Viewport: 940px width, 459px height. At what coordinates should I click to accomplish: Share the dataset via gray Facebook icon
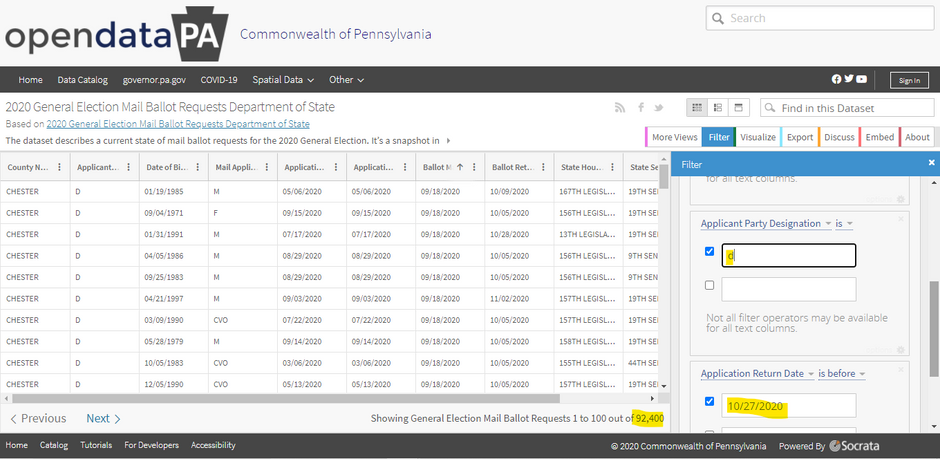pos(641,108)
